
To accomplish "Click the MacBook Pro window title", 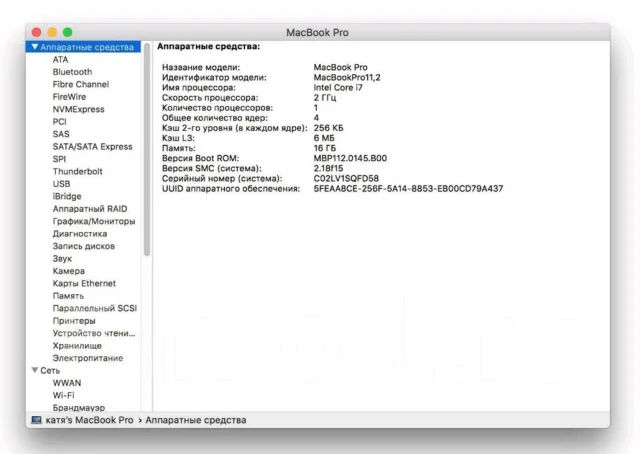I will [x=318, y=33].
